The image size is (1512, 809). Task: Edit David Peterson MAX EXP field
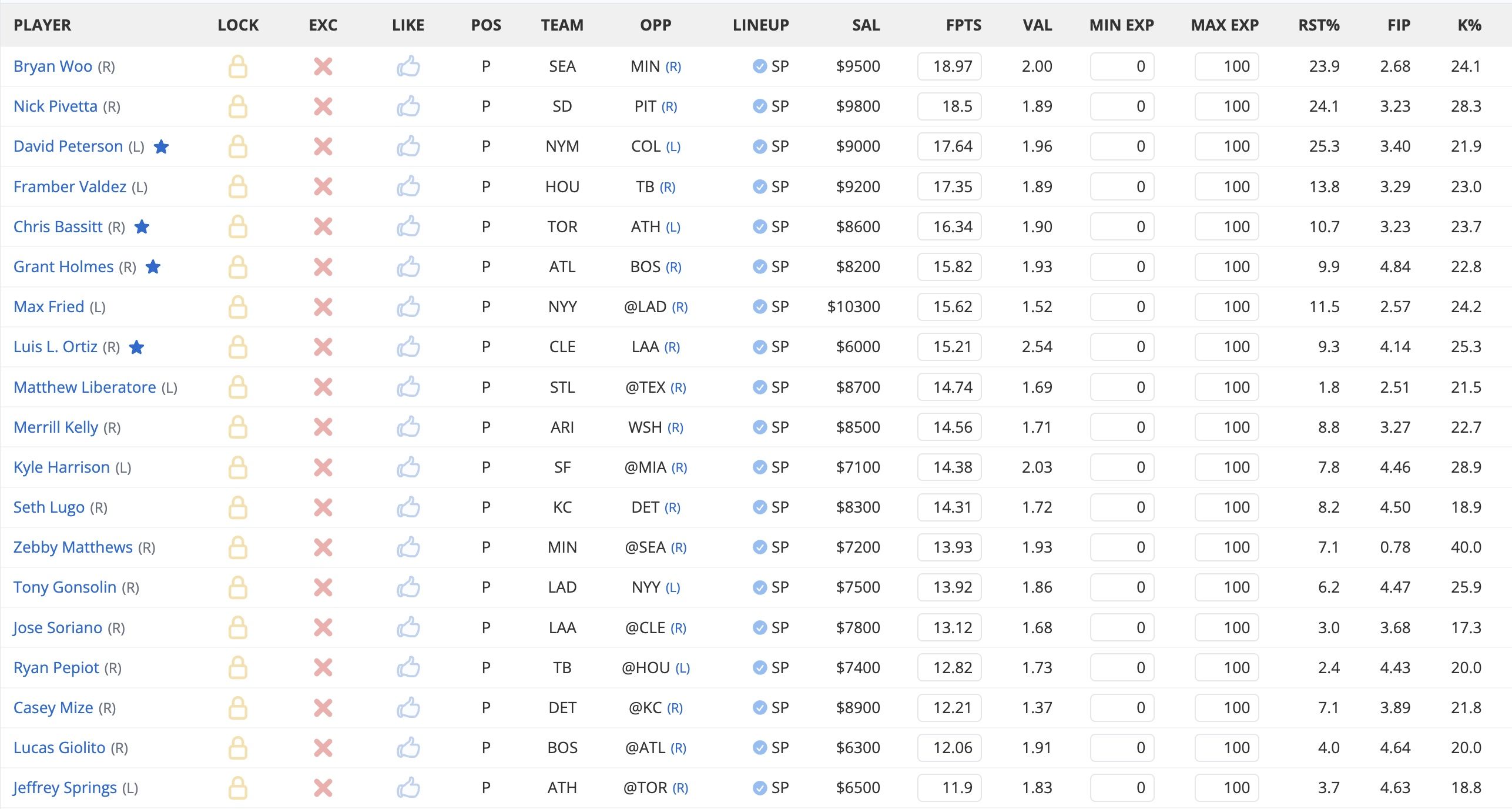pyautogui.click(x=1227, y=146)
